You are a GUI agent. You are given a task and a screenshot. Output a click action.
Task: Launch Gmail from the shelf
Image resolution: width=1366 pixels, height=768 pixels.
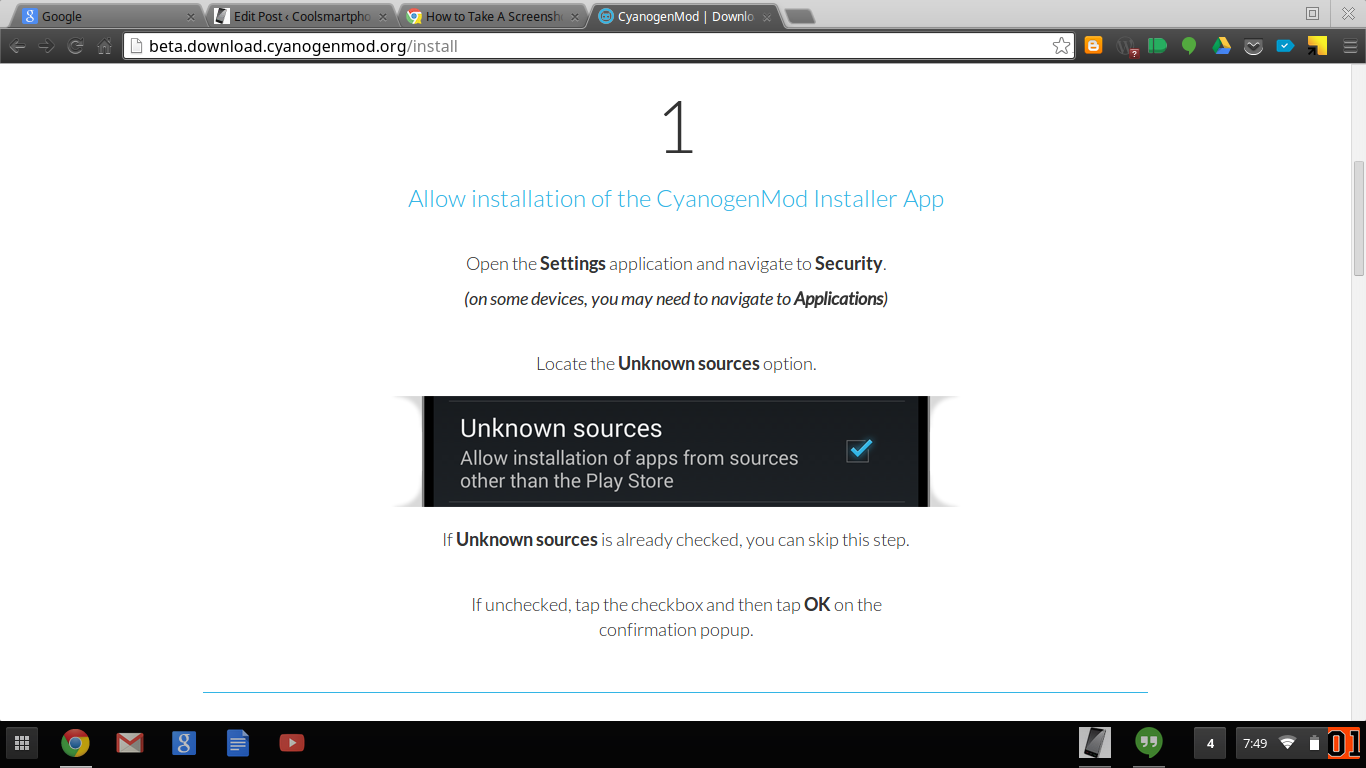pos(129,743)
